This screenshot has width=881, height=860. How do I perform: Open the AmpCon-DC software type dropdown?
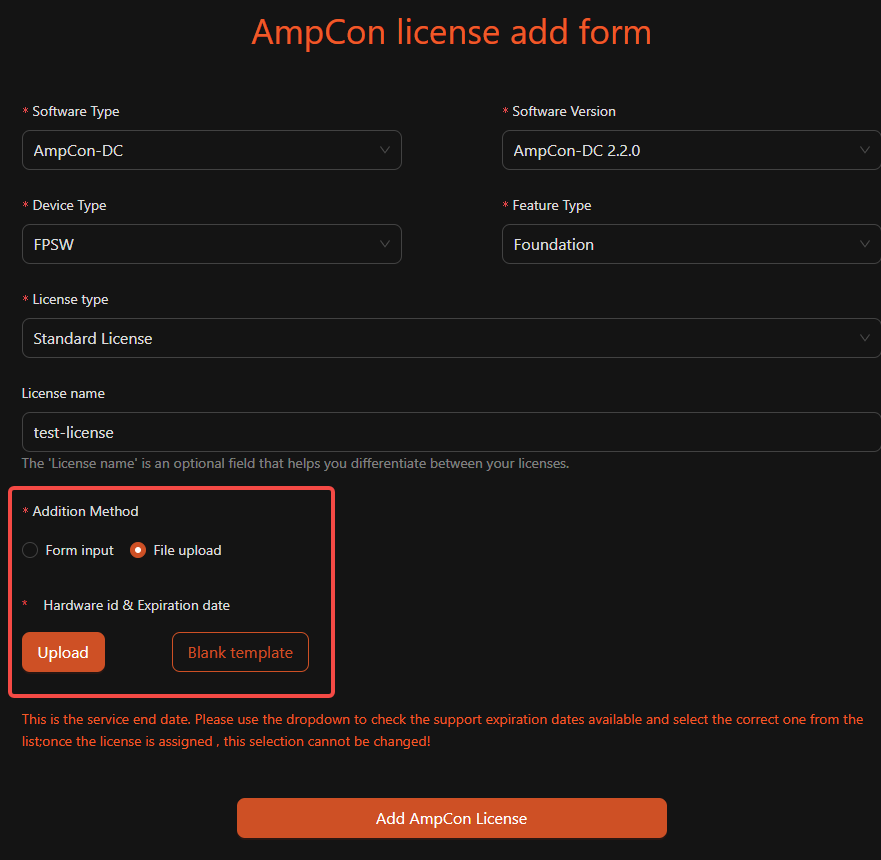[x=200, y=151]
